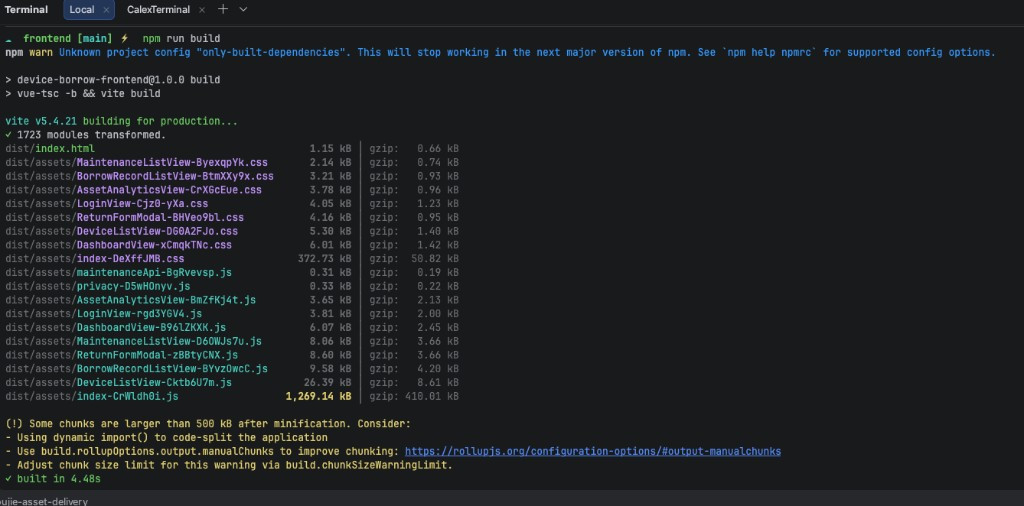The height and width of the screenshot is (506, 1024).
Task: Open the CalexTerminal tab
Action: point(159,10)
